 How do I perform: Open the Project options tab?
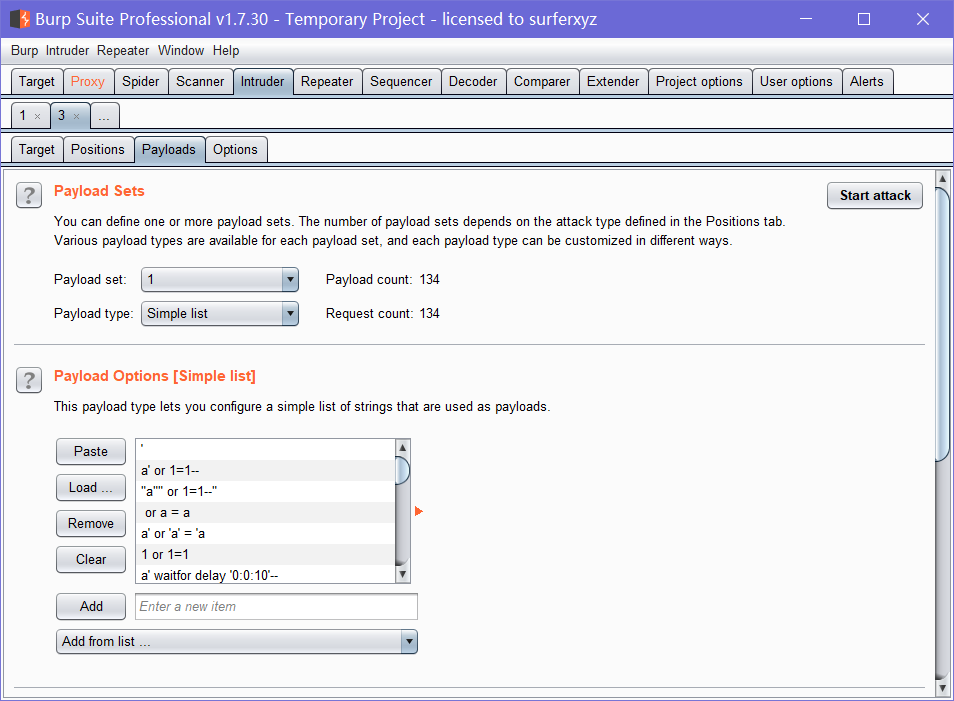pyautogui.click(x=699, y=82)
